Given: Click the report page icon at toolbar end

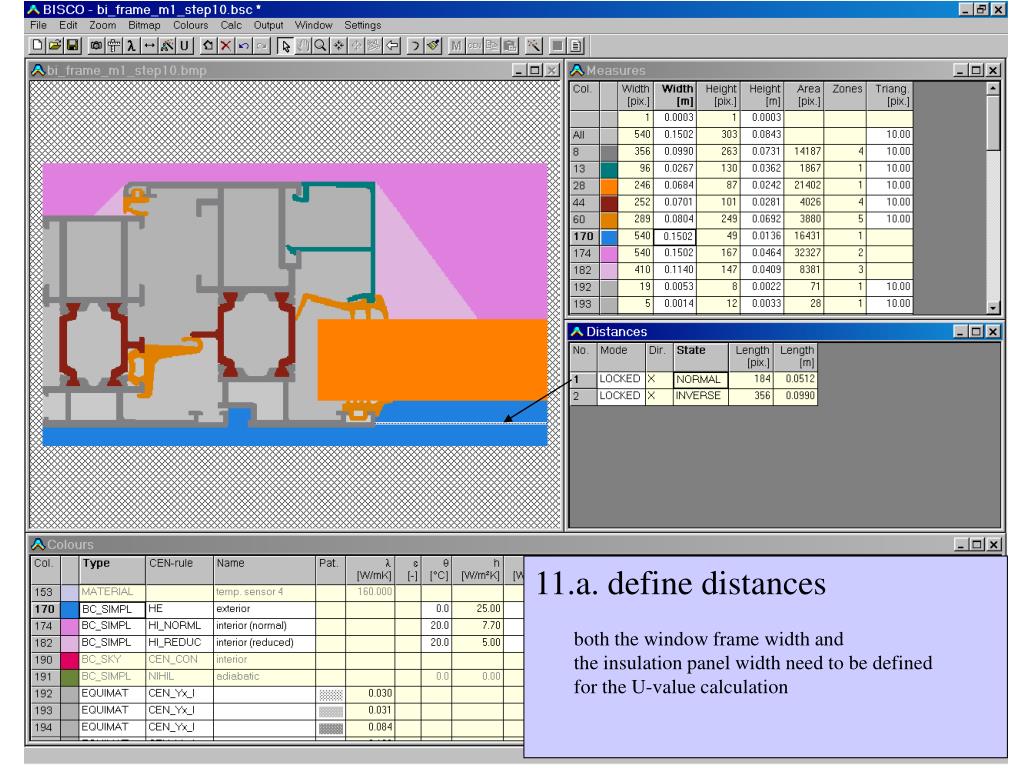Looking at the screenshot, I should (575, 46).
